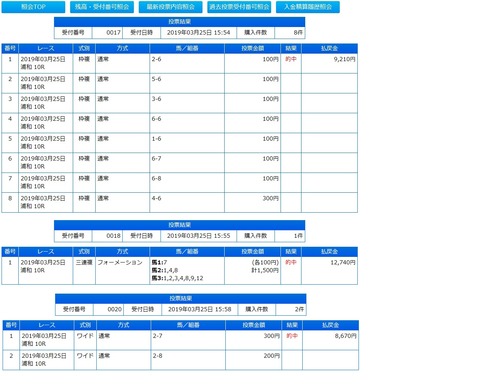Select receipt number 0020 value
This screenshot has width=480, height=384.
point(115,309)
